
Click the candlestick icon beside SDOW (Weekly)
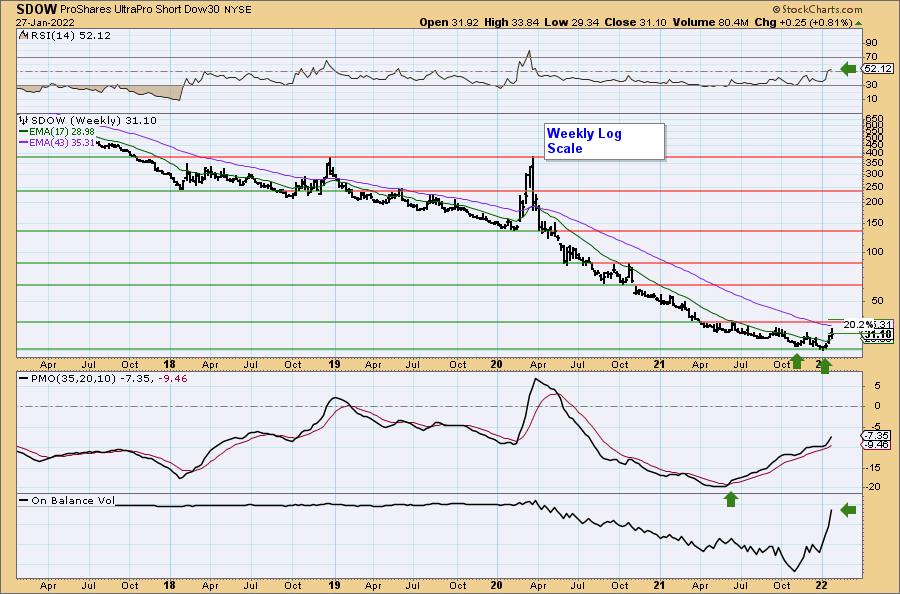click(24, 121)
